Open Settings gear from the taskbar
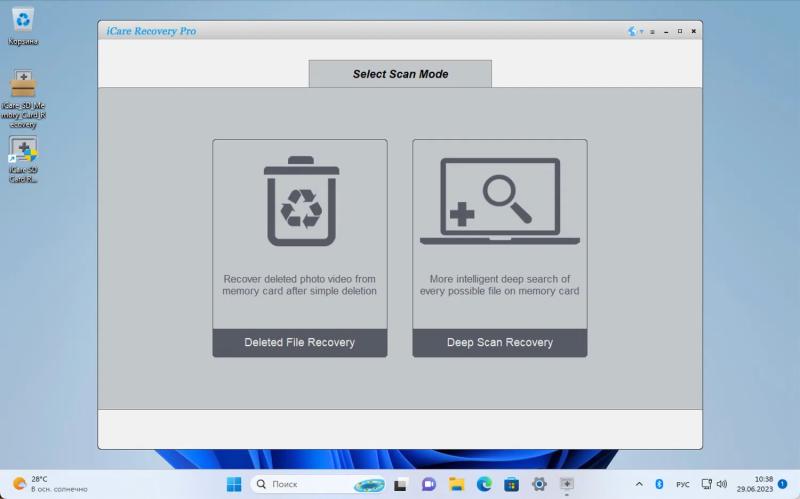 [539, 484]
